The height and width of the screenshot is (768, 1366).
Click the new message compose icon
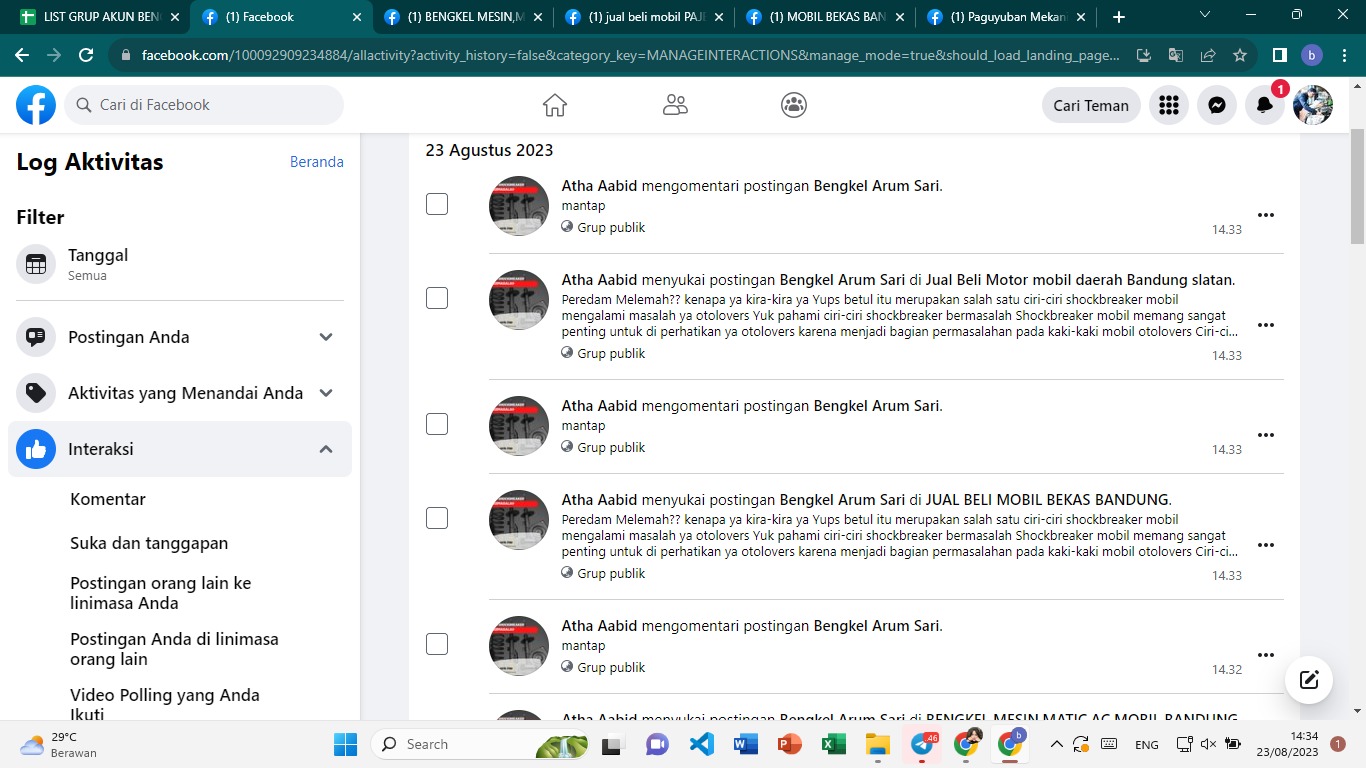pos(1309,680)
